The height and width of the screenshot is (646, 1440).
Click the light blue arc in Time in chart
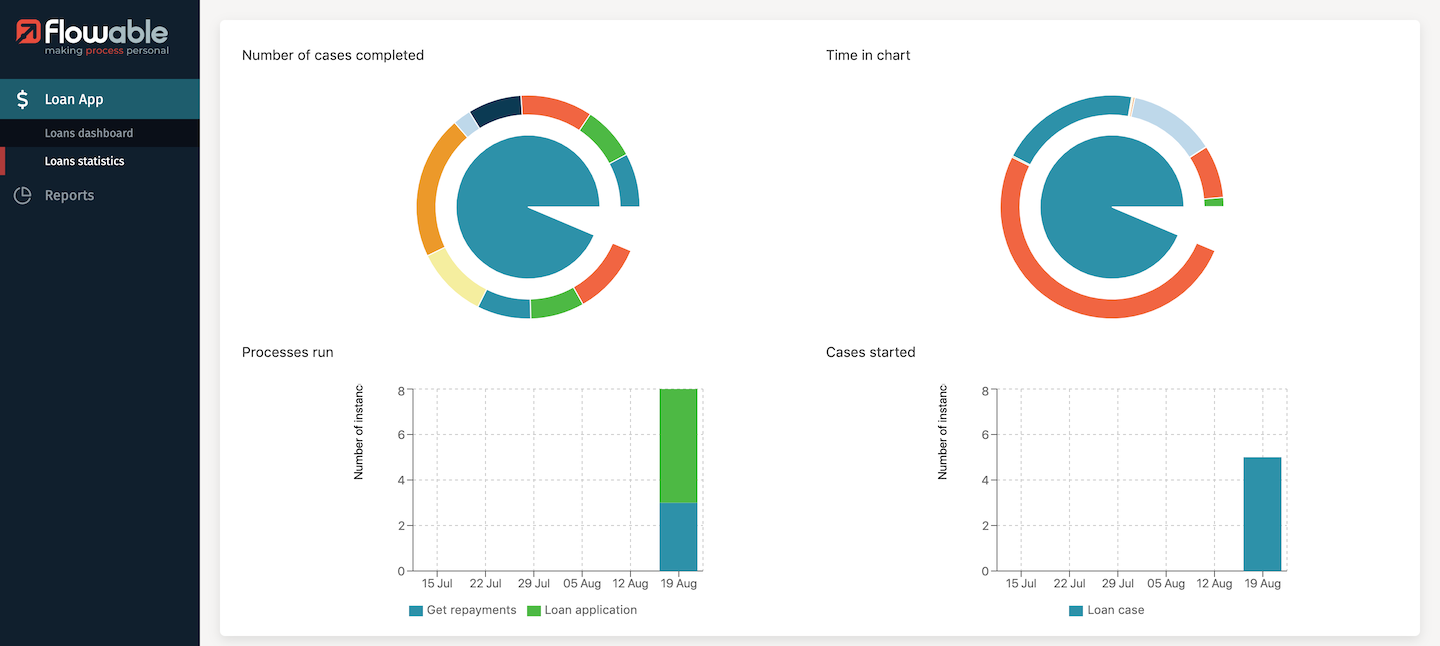[x=1168, y=123]
